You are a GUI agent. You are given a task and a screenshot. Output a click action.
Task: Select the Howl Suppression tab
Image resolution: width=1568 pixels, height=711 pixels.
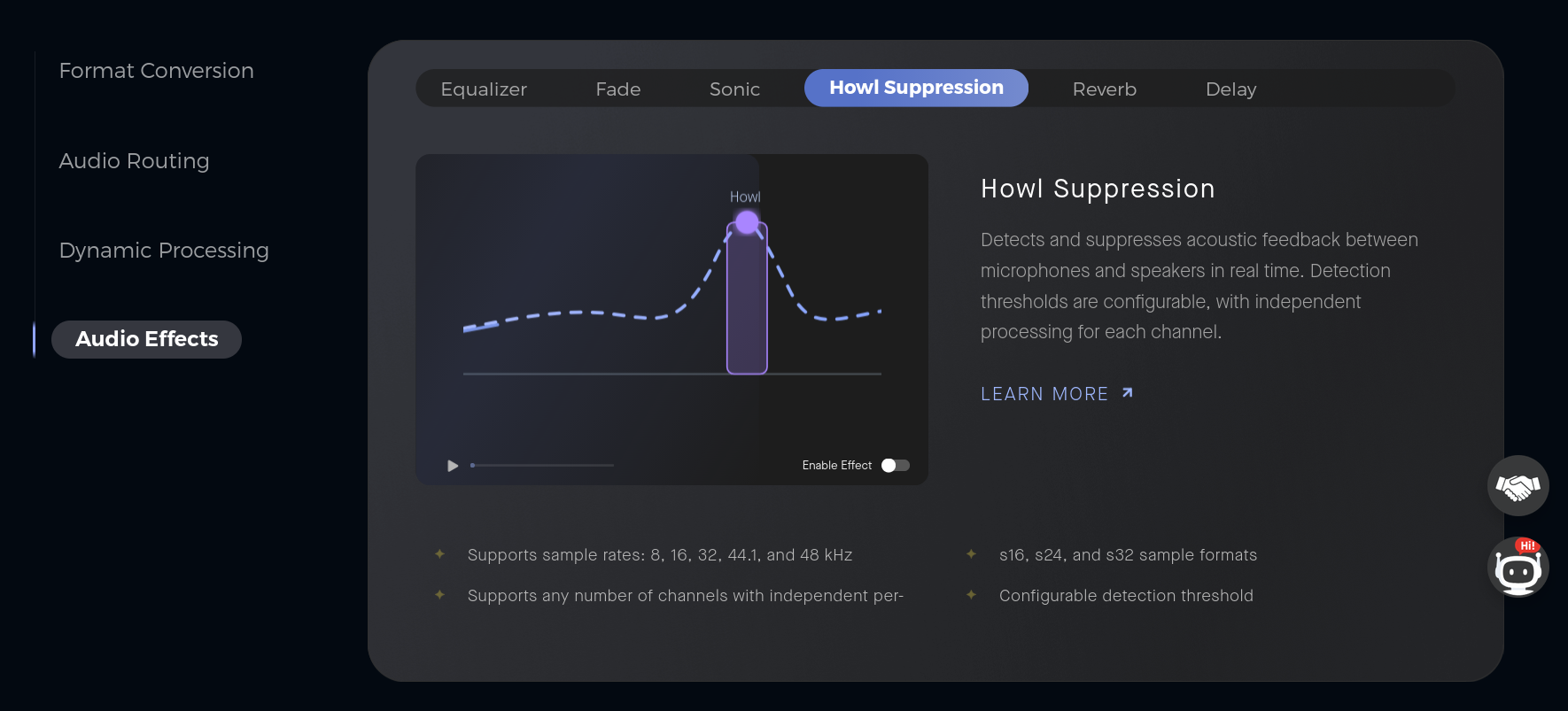[x=916, y=88]
